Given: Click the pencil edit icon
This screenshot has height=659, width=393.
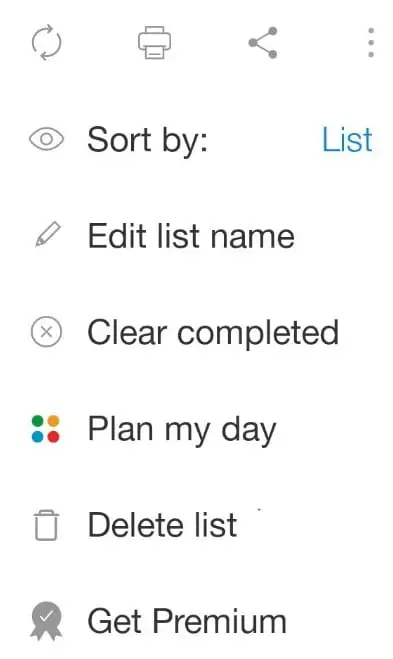Looking at the screenshot, I should click(47, 235).
